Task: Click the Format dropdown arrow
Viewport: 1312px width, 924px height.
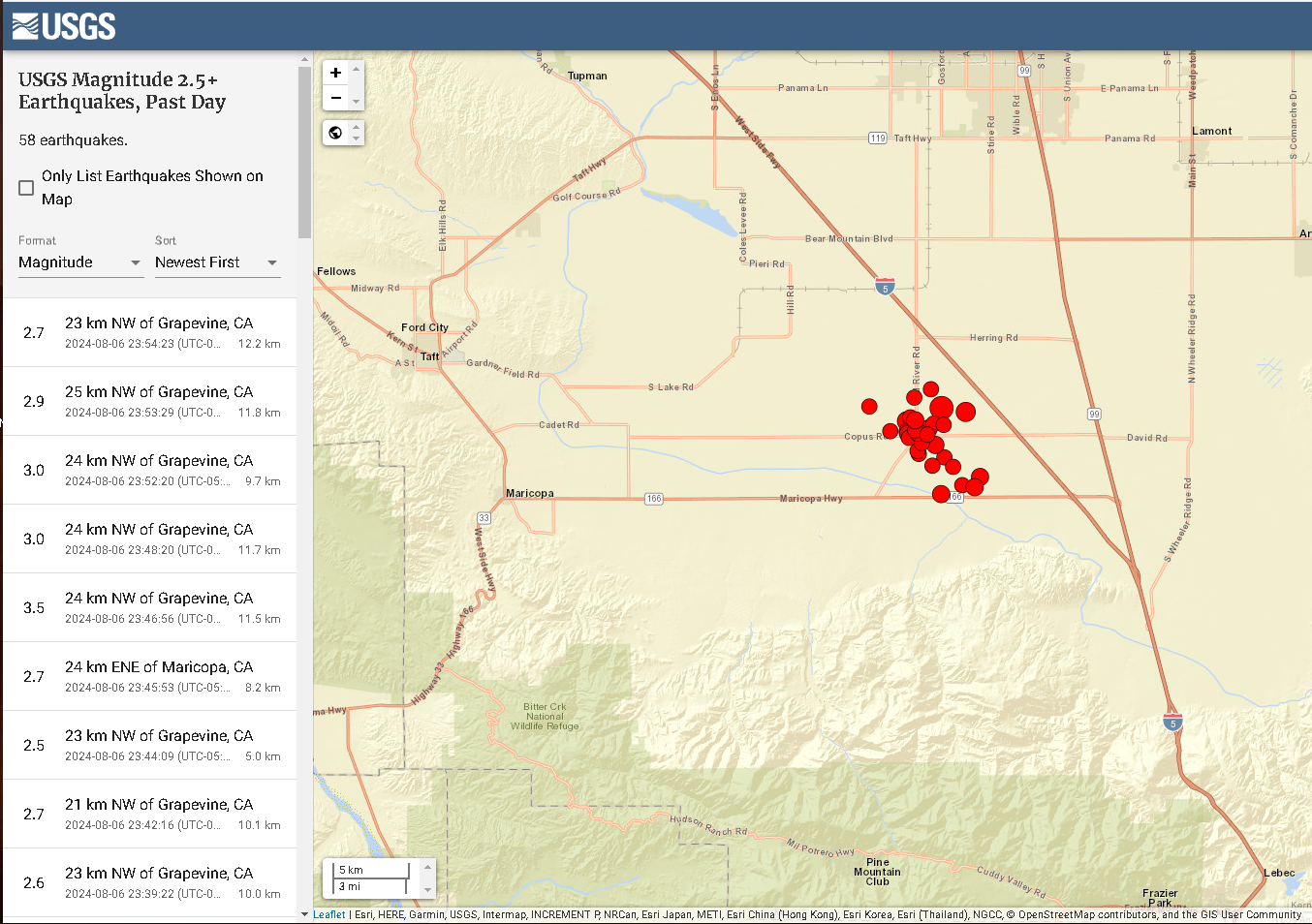Action: pyautogui.click(x=135, y=262)
